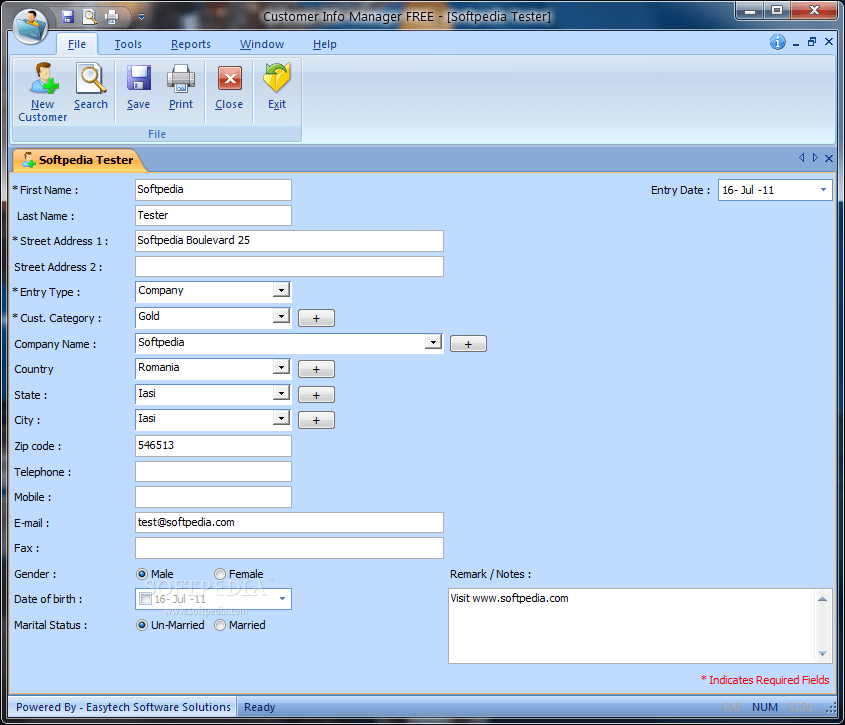Click the empty Telephone field
The height and width of the screenshot is (725, 845).
(x=213, y=472)
